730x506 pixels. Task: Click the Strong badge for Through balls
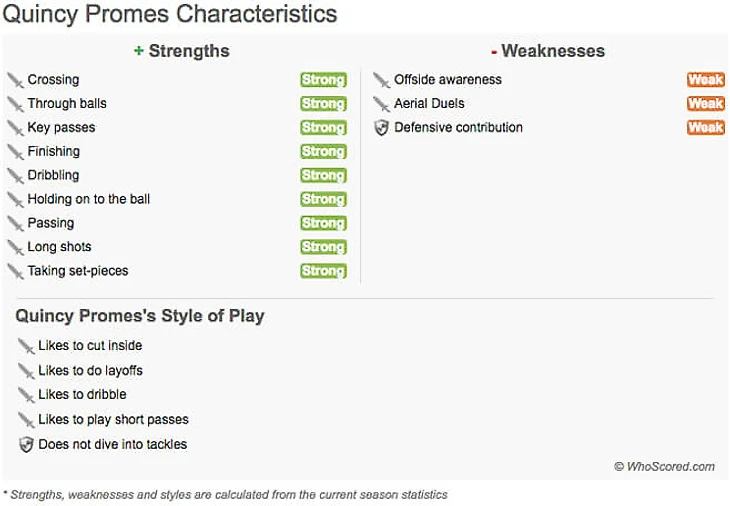pyautogui.click(x=323, y=104)
